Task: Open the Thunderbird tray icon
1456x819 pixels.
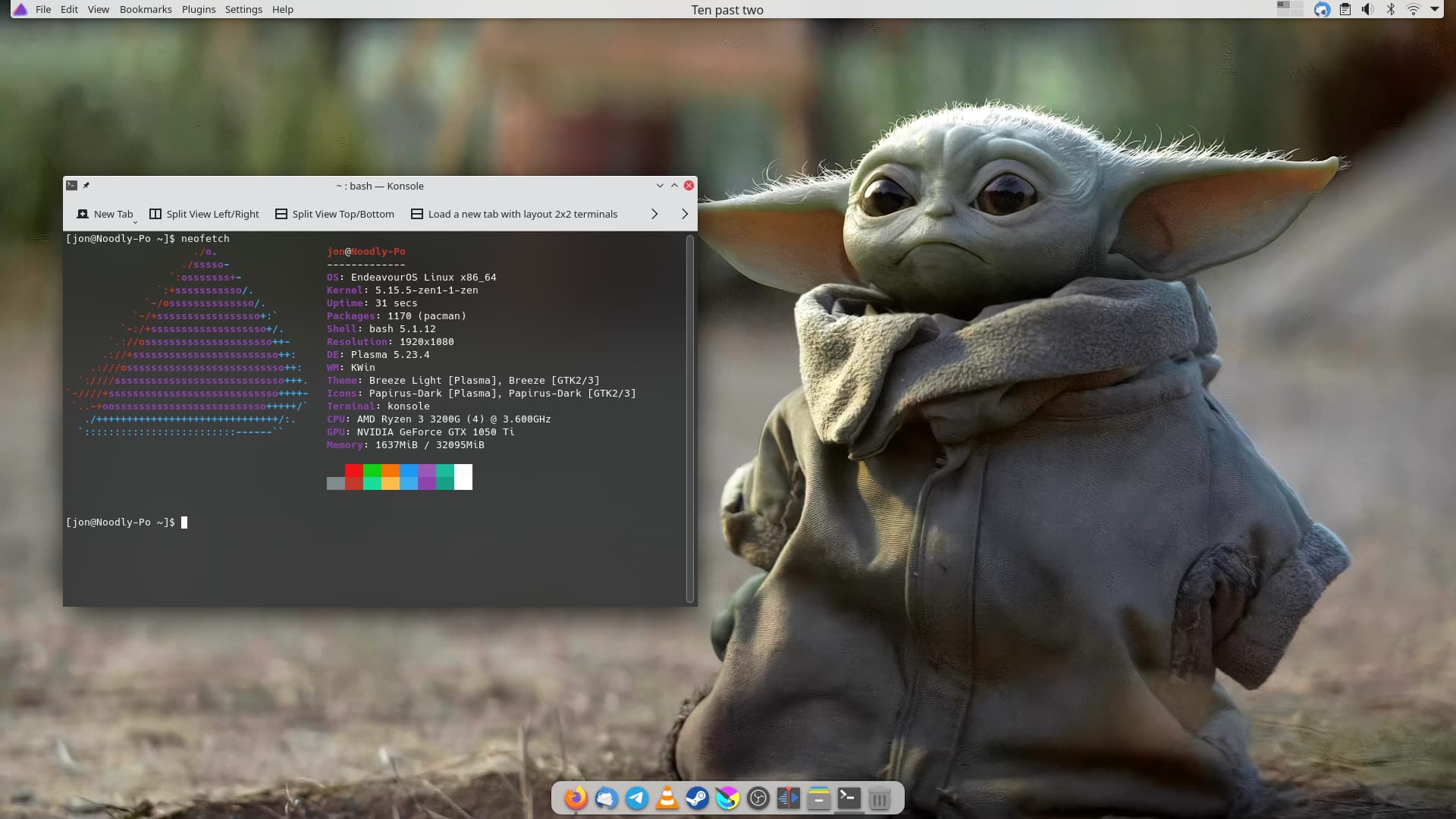Action: tap(1322, 9)
